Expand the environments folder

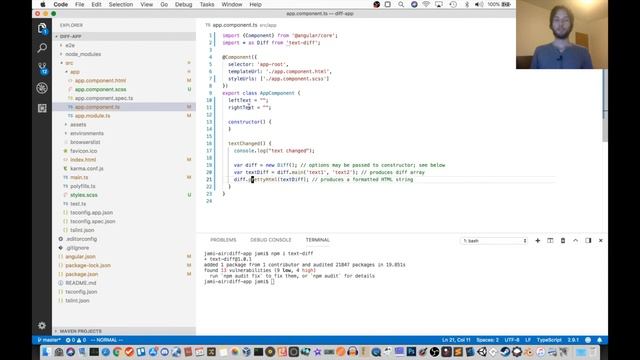click(87, 133)
